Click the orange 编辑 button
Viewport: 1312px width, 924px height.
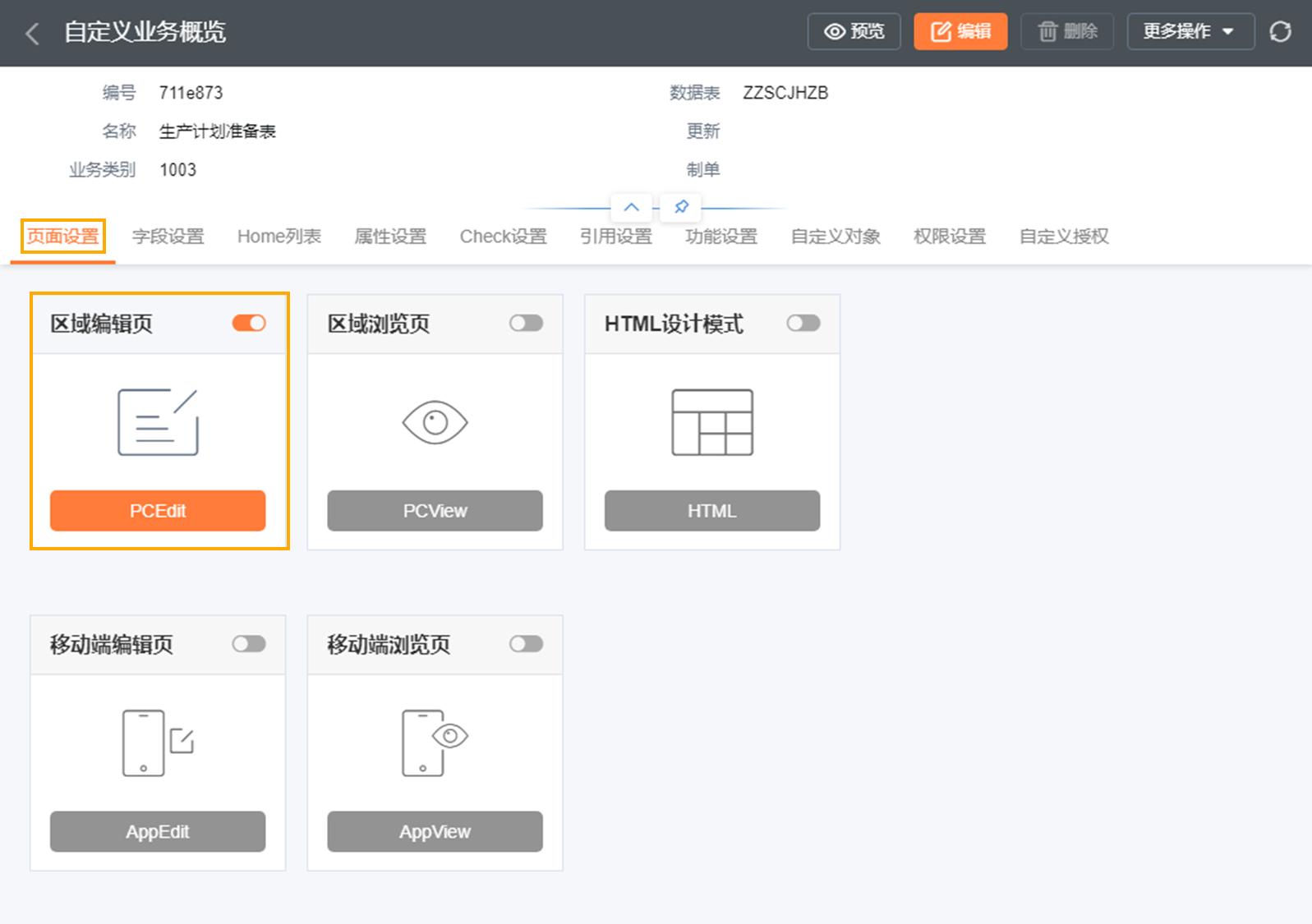pos(960,31)
